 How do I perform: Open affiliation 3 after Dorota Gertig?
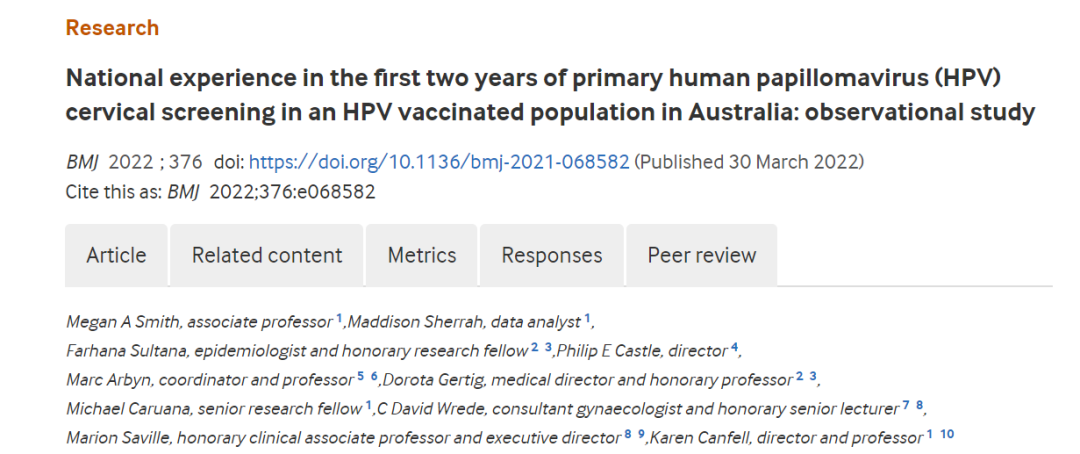click(813, 378)
